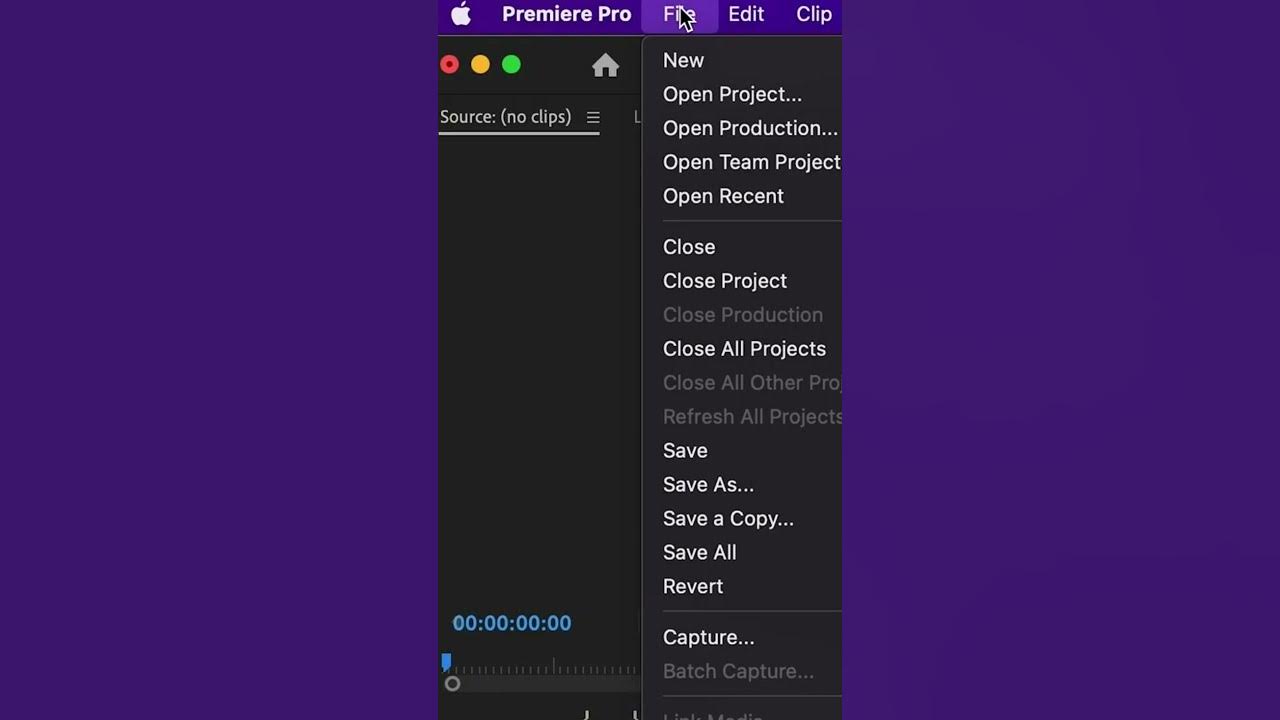Click the zoom scroll bar handle circle
Screen dimensions: 1280x720
pos(452,684)
